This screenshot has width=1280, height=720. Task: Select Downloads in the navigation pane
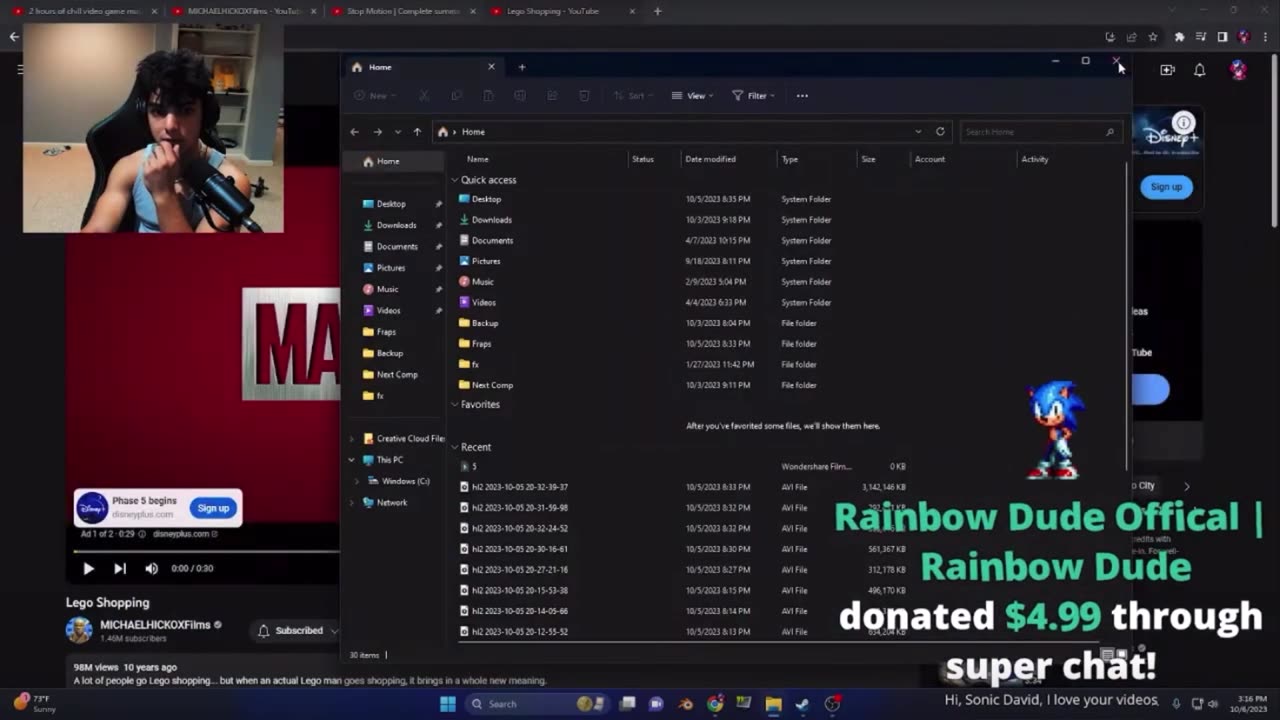[396, 225]
